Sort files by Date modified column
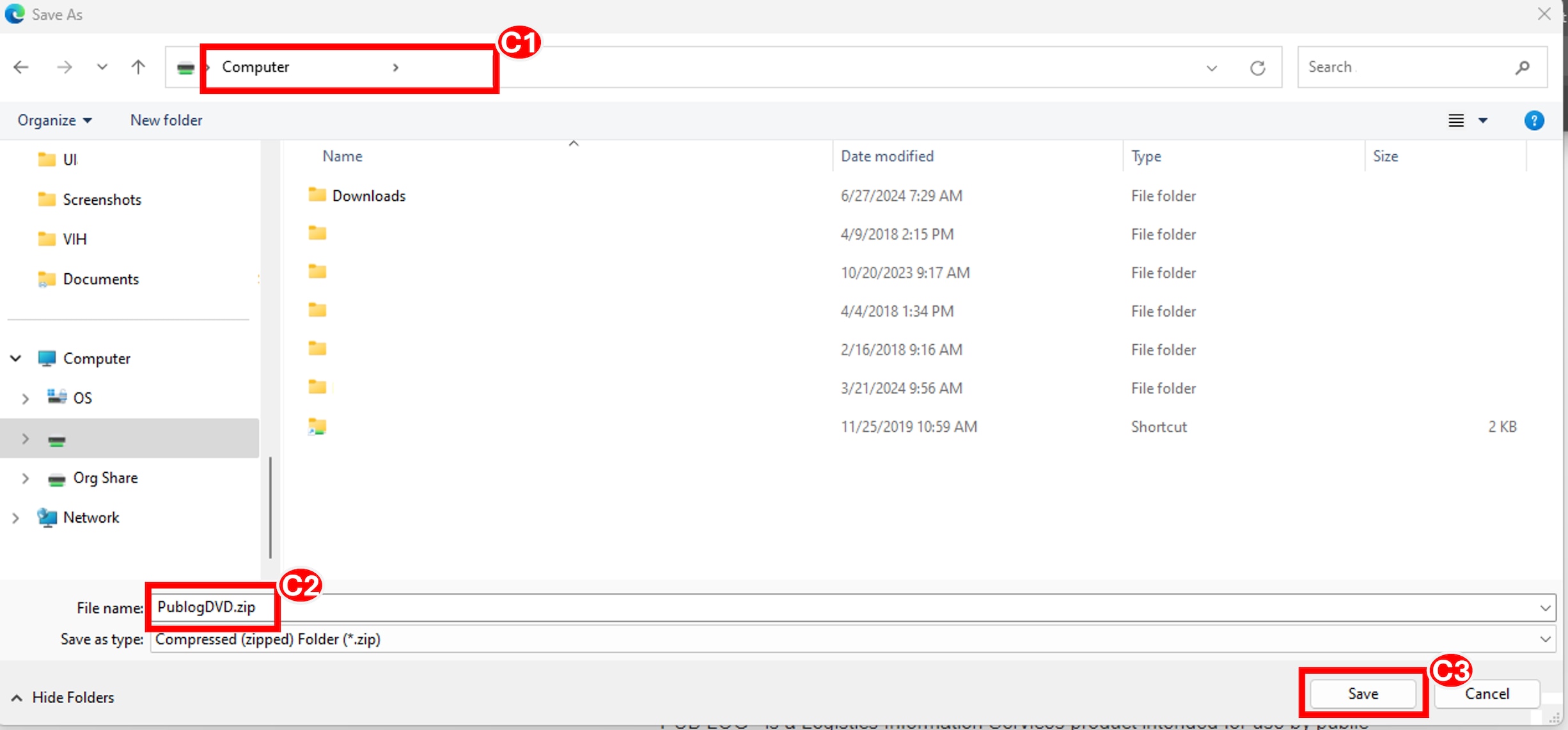This screenshot has width=1568, height=730. 887,156
